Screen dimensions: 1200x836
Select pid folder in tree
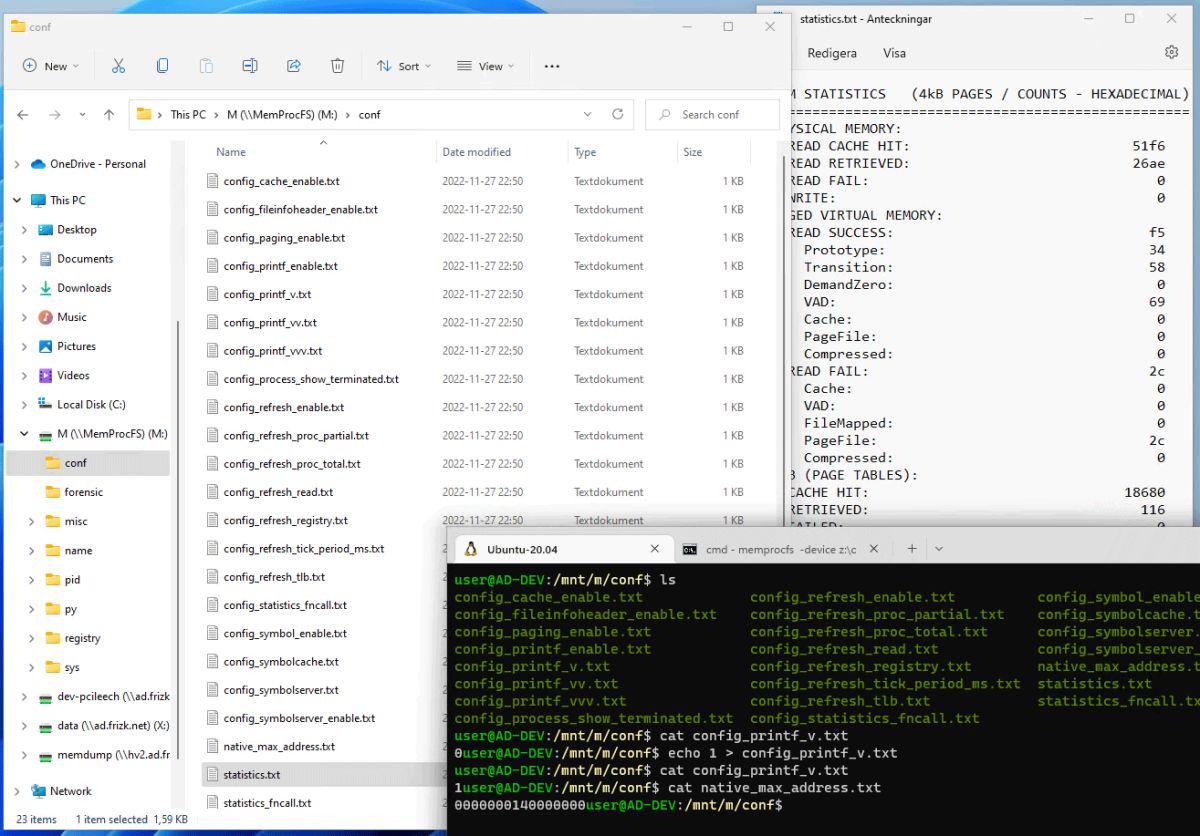coord(72,580)
